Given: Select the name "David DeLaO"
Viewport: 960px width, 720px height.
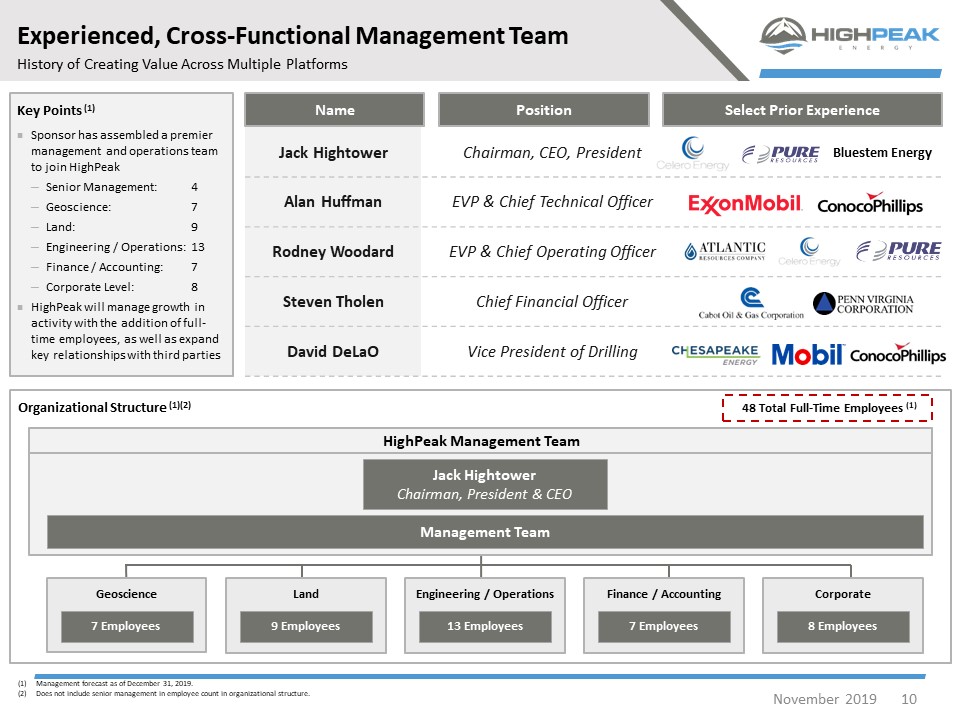Looking at the screenshot, I should pyautogui.click(x=333, y=351).
